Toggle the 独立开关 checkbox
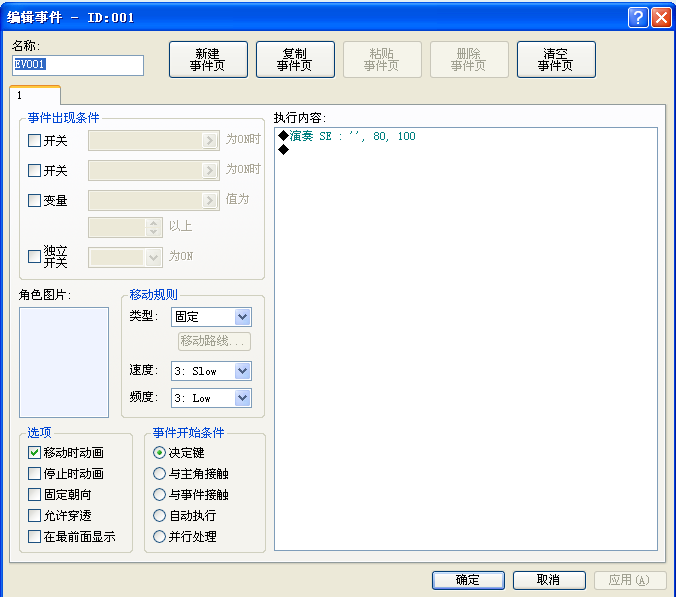 click(x=34, y=257)
